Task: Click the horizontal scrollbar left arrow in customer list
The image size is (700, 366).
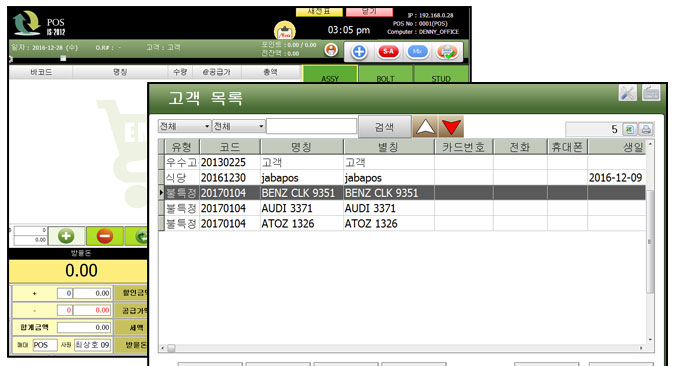Action: (162, 348)
